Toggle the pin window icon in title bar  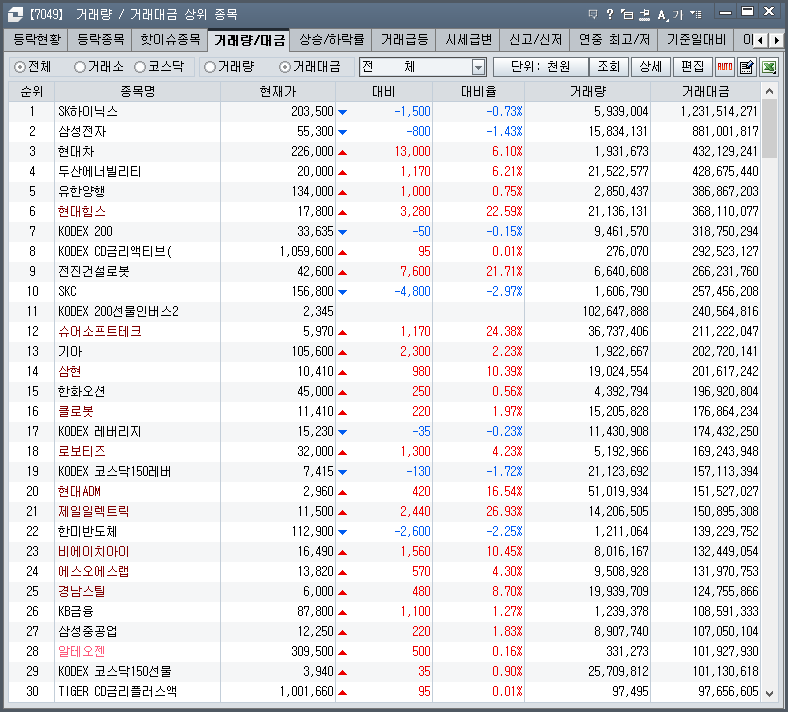click(x=644, y=15)
